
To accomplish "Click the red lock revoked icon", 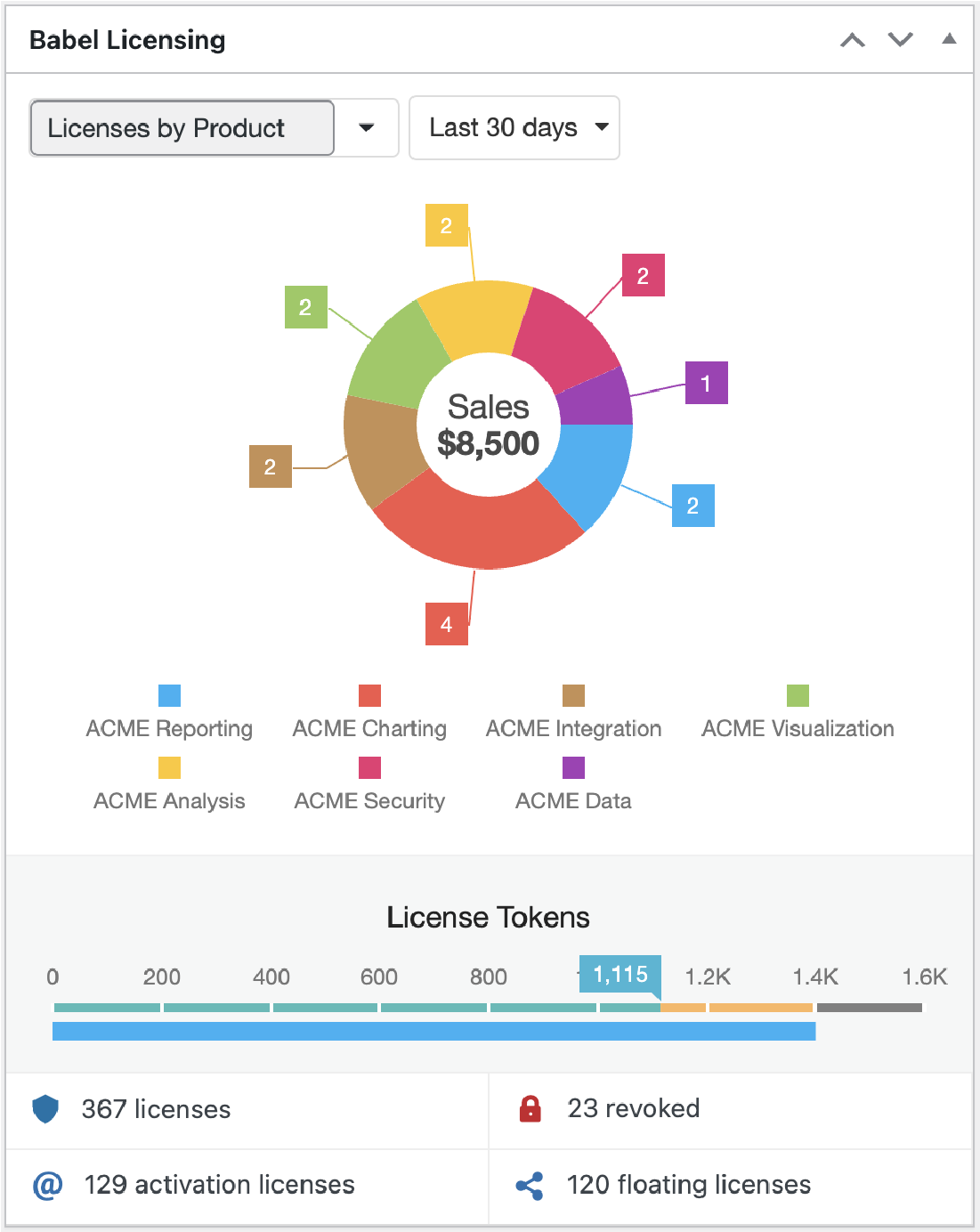I will pos(530,1108).
